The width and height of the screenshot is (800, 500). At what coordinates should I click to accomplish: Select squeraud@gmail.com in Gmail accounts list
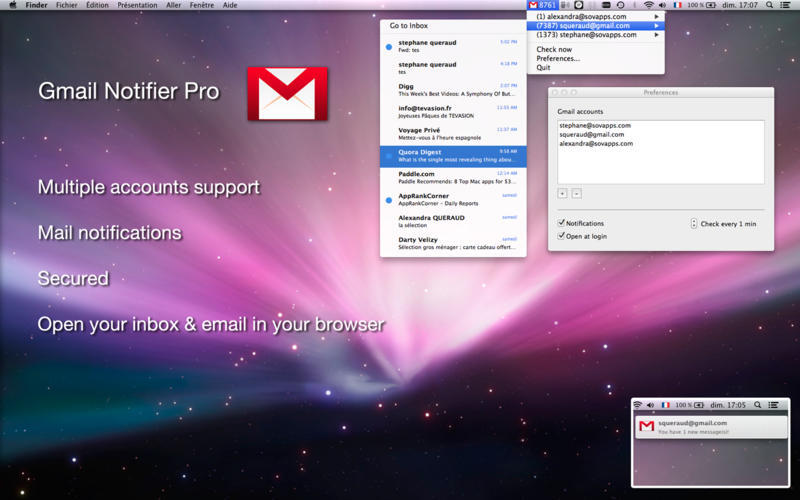click(661, 135)
